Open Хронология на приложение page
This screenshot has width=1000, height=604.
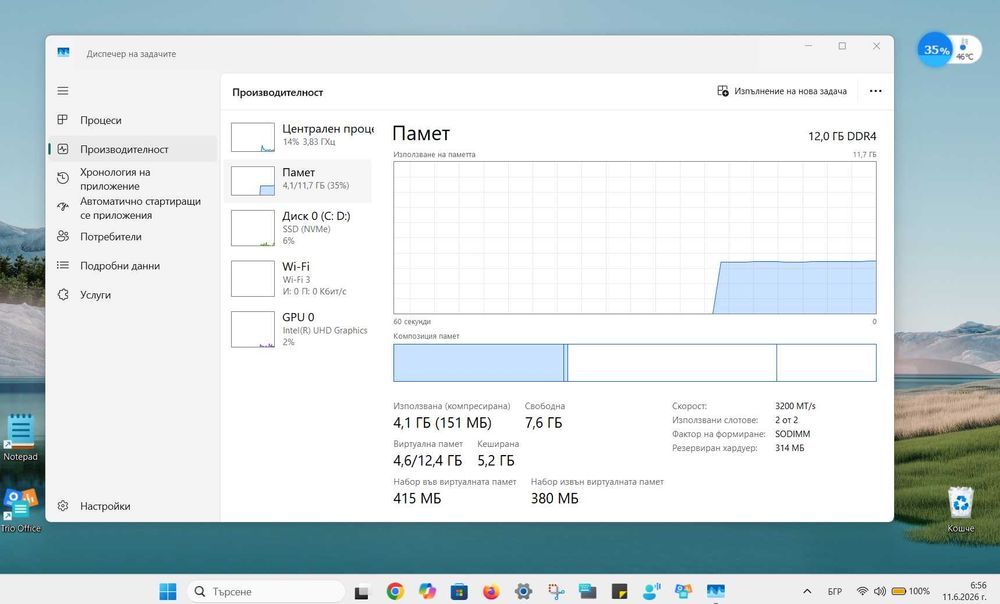click(x=133, y=179)
